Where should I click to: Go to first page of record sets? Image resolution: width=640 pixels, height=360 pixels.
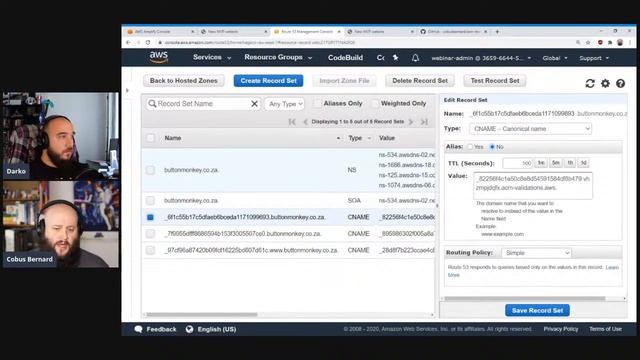click(x=292, y=122)
